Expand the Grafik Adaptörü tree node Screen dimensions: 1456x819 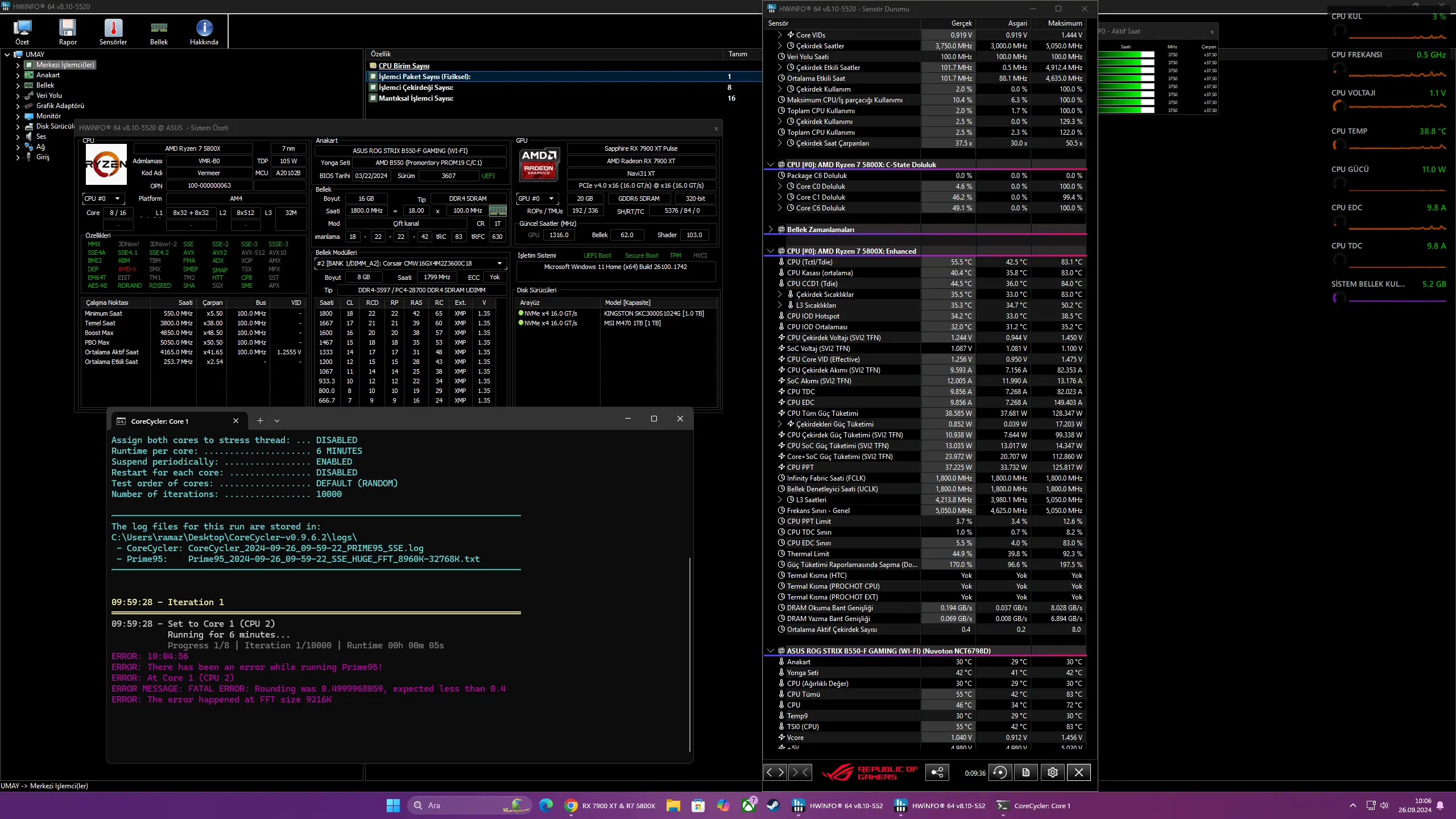click(x=18, y=106)
